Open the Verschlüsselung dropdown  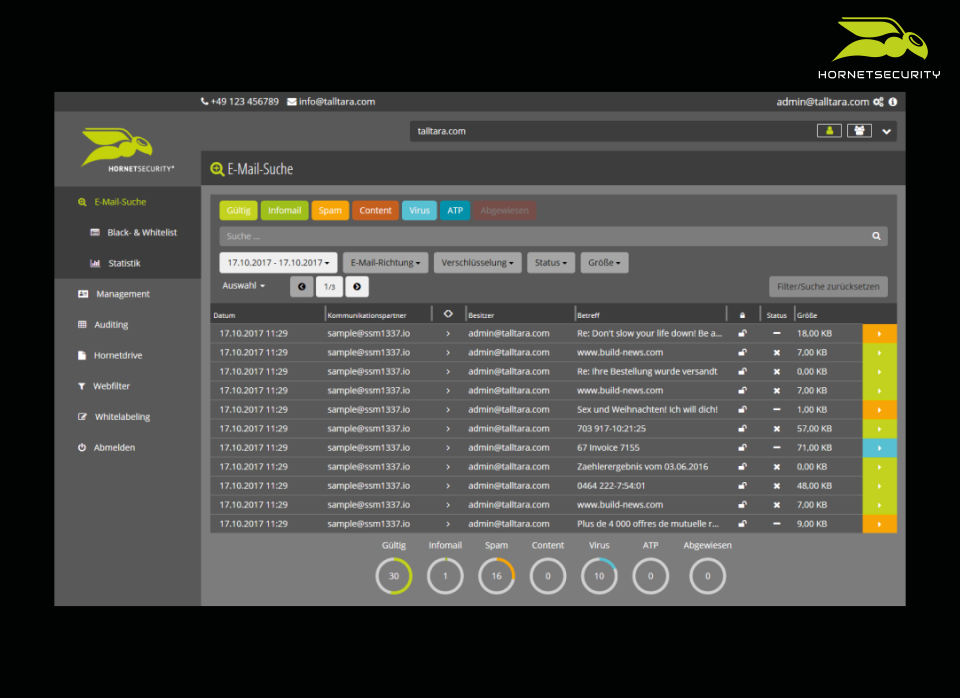pyautogui.click(x=477, y=262)
